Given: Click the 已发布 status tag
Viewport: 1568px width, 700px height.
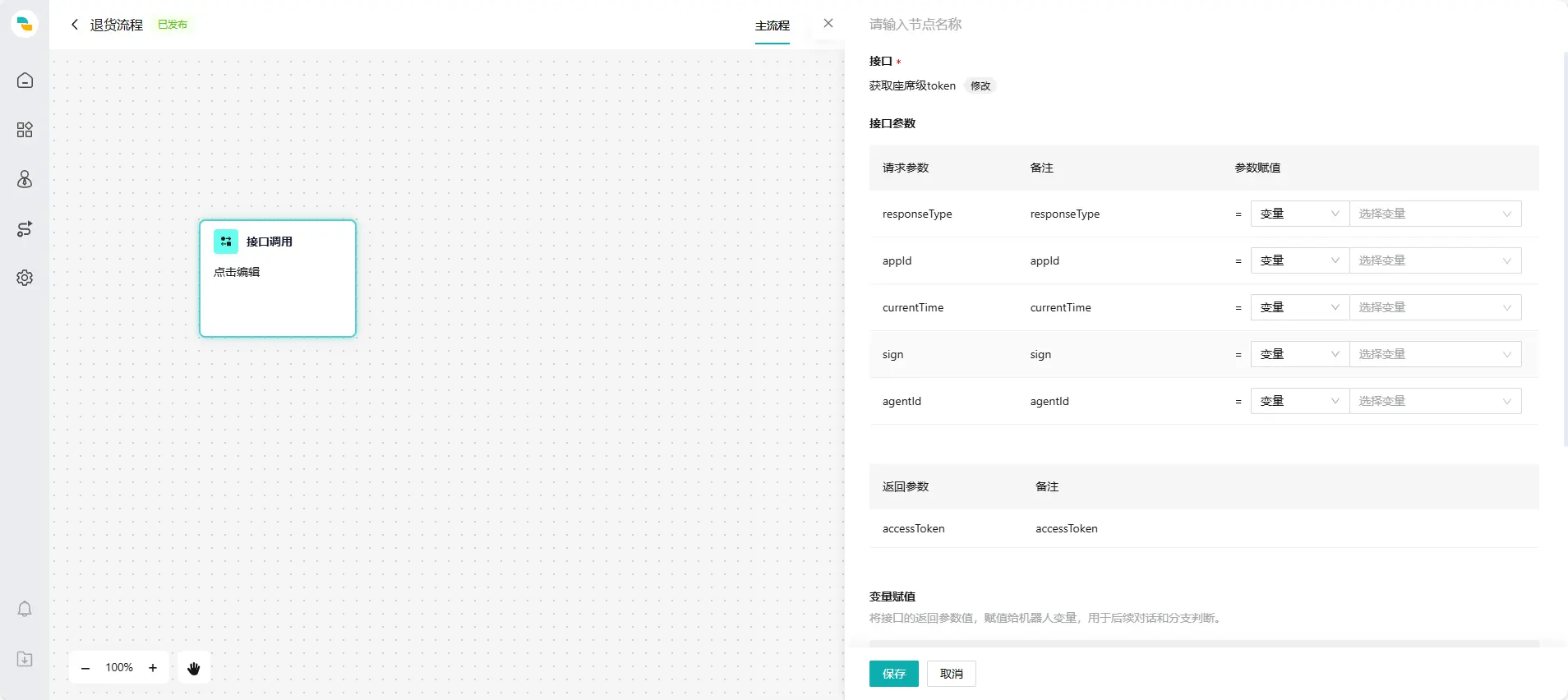Looking at the screenshot, I should tap(173, 25).
